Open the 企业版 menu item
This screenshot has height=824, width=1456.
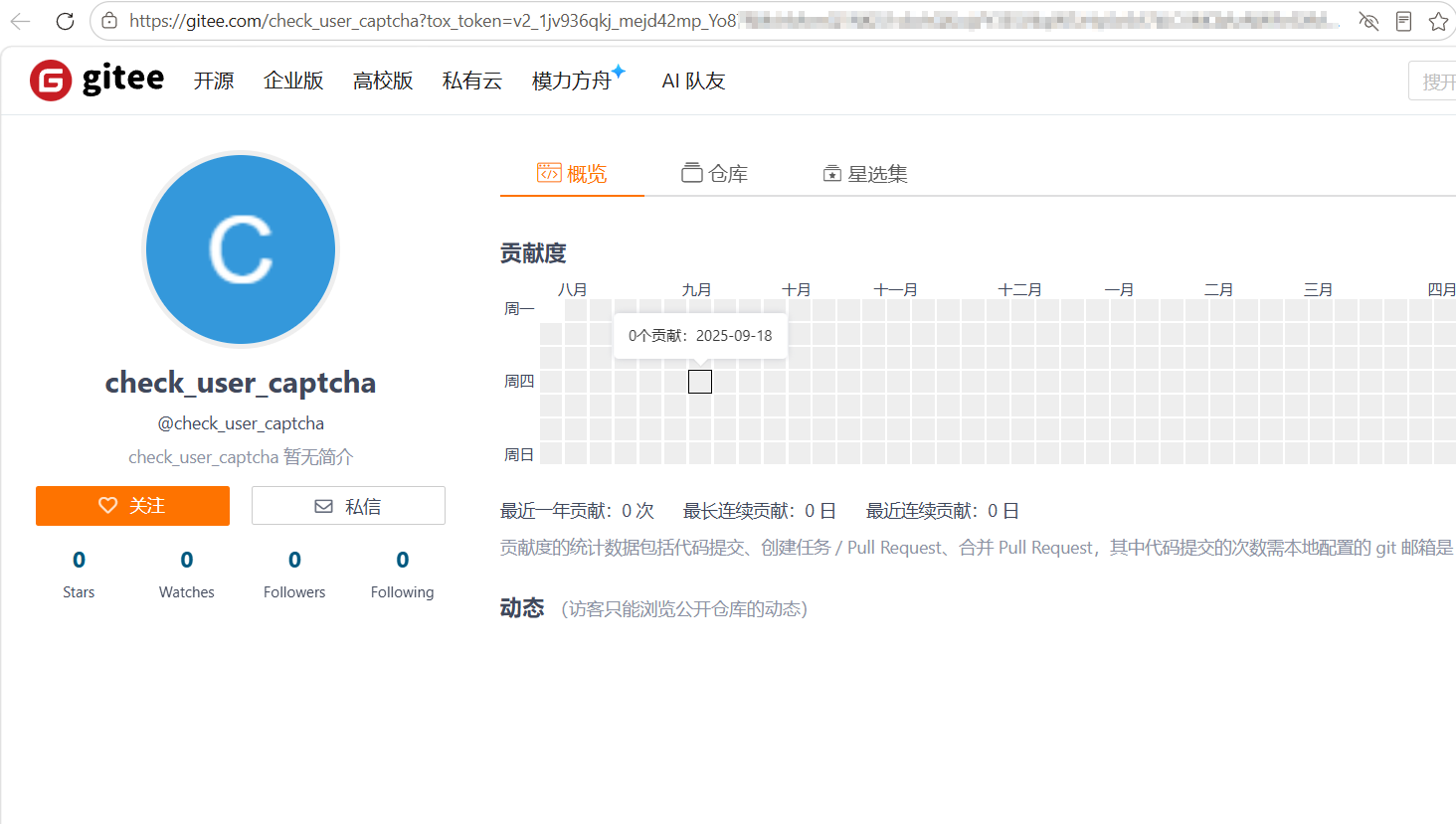coord(293,81)
